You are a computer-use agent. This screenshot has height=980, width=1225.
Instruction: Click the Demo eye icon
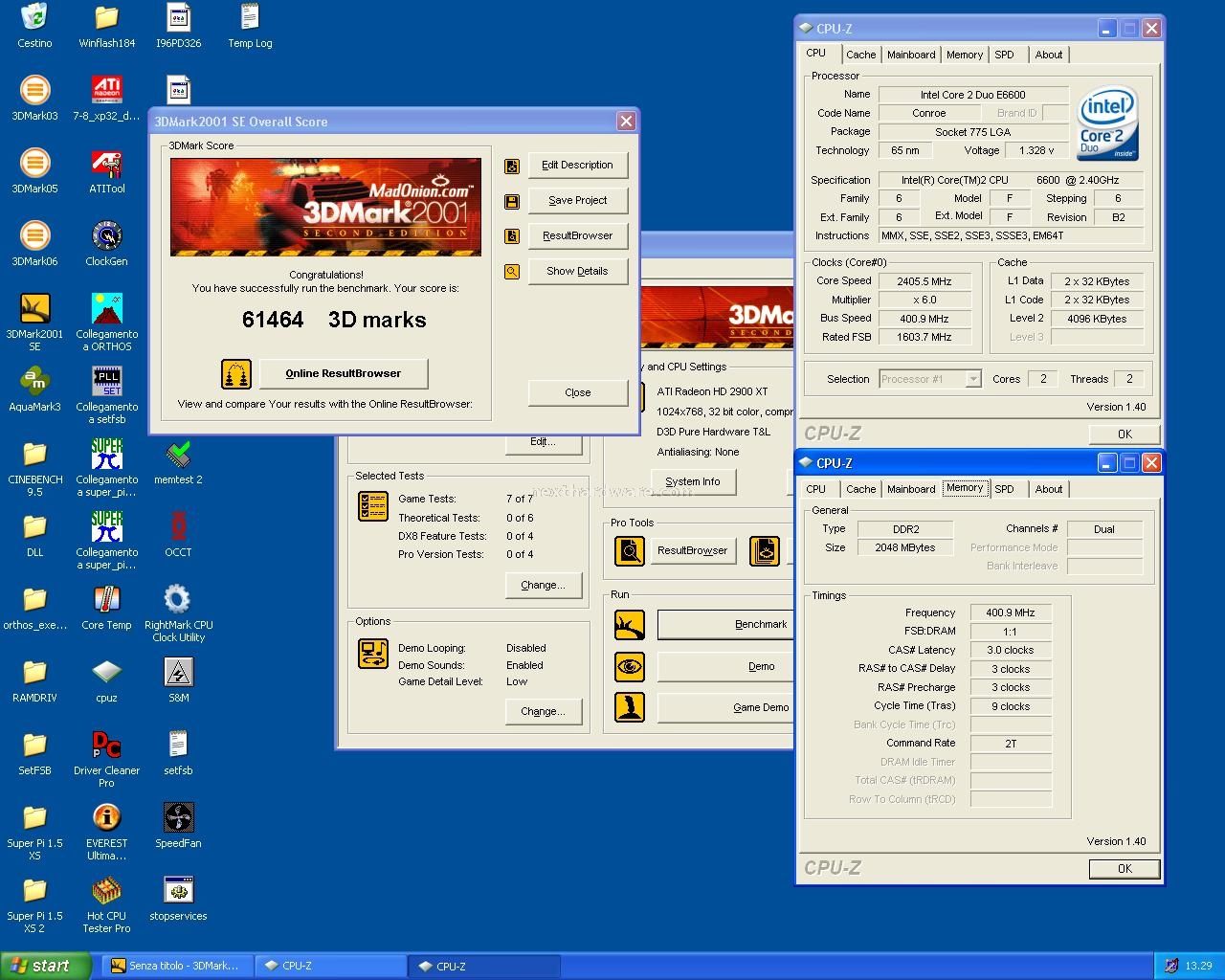pos(630,666)
